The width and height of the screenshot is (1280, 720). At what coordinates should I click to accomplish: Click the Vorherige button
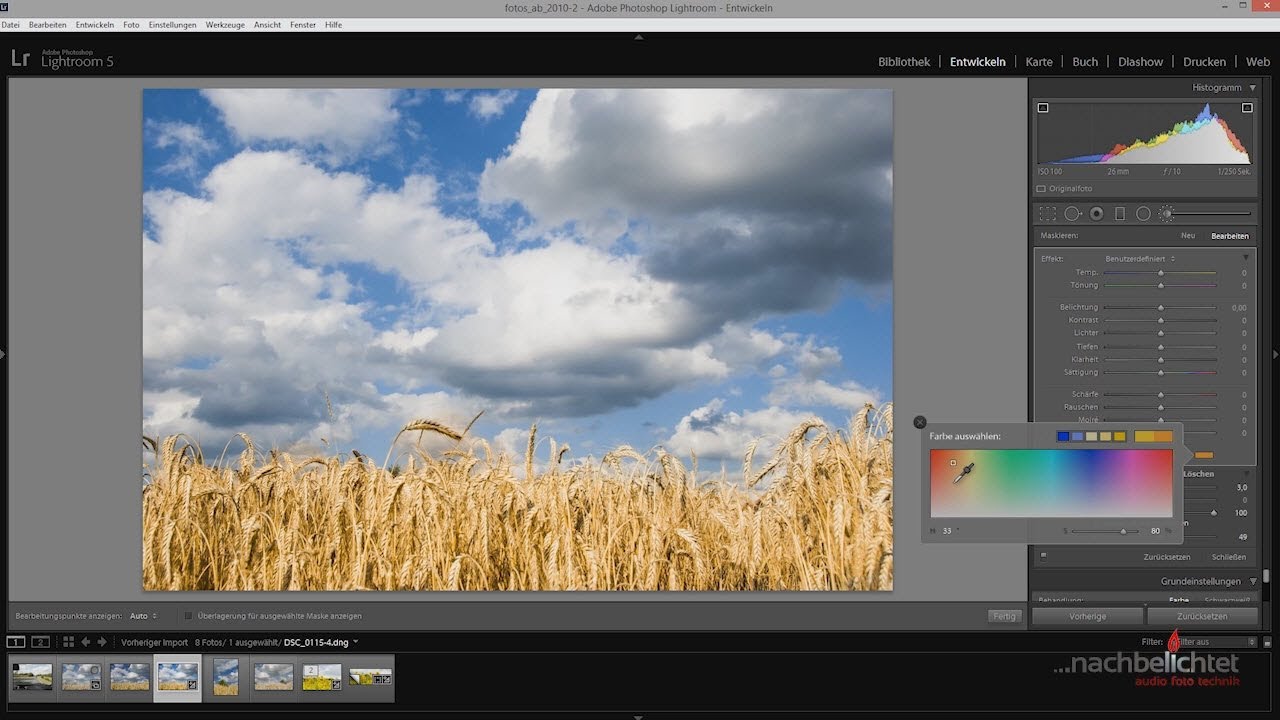[x=1087, y=616]
